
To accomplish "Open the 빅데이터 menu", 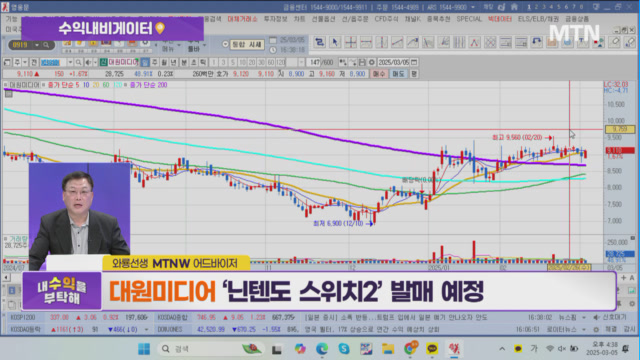I will coord(500,19).
